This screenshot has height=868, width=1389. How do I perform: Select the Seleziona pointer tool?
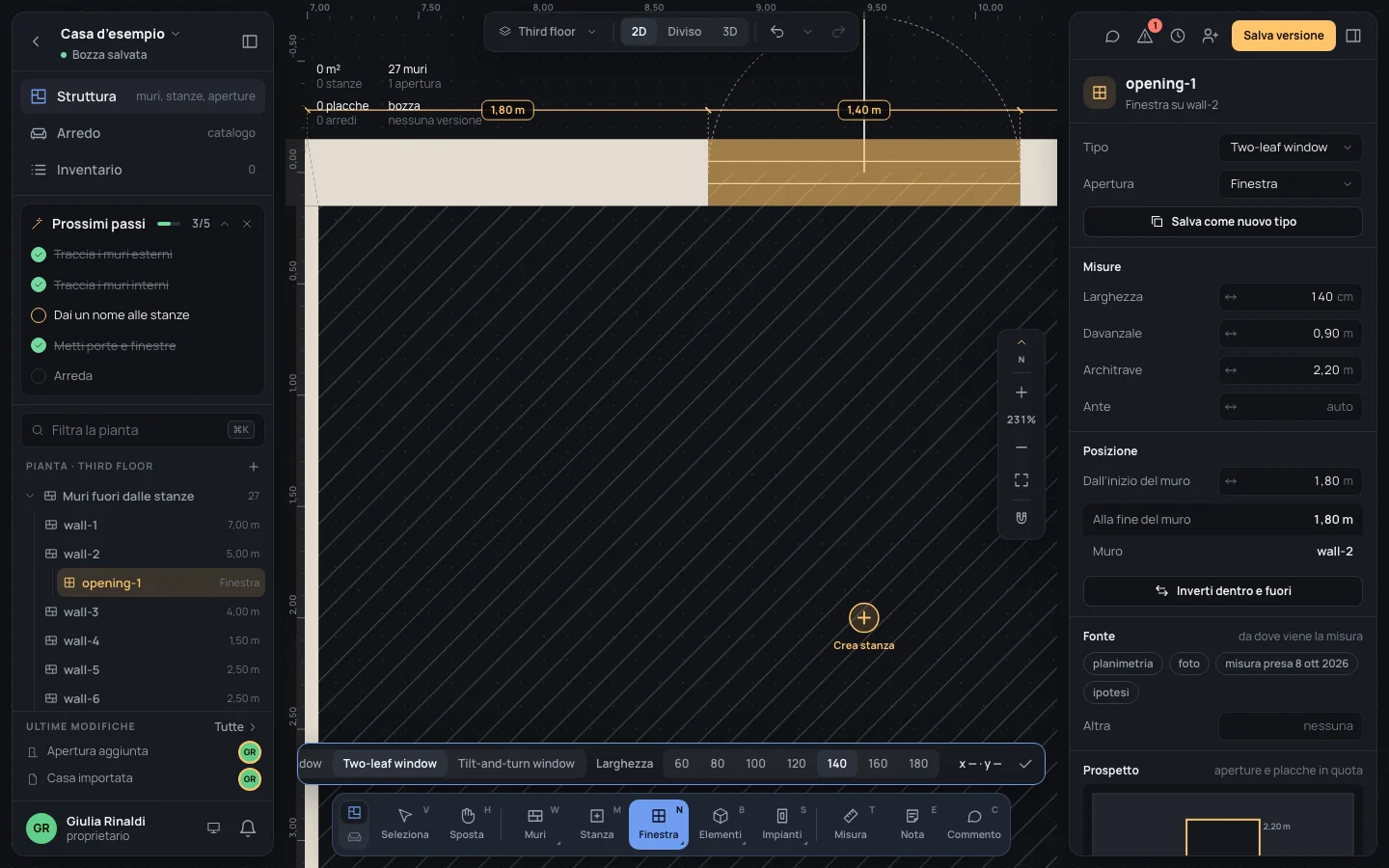(x=405, y=825)
